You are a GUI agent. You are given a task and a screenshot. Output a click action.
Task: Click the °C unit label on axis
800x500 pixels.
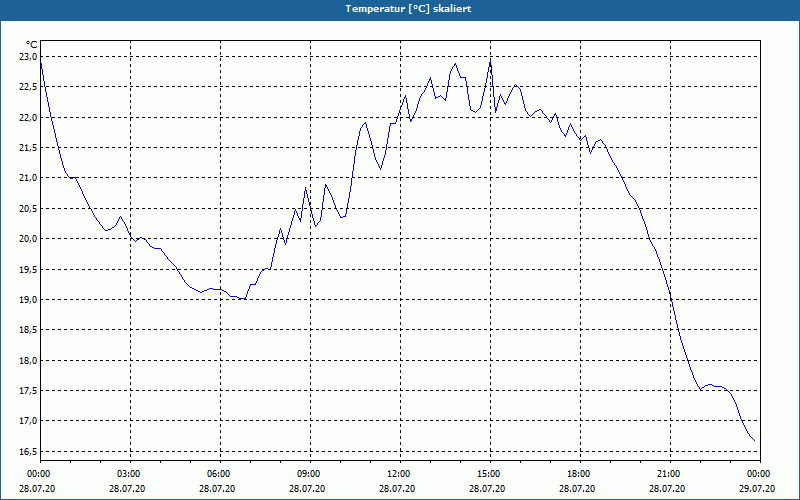point(32,45)
